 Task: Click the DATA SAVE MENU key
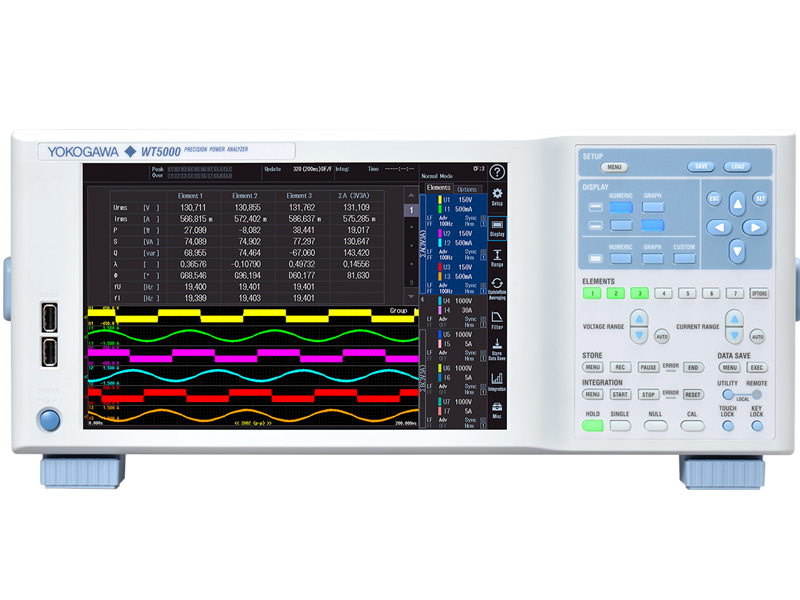click(x=729, y=367)
